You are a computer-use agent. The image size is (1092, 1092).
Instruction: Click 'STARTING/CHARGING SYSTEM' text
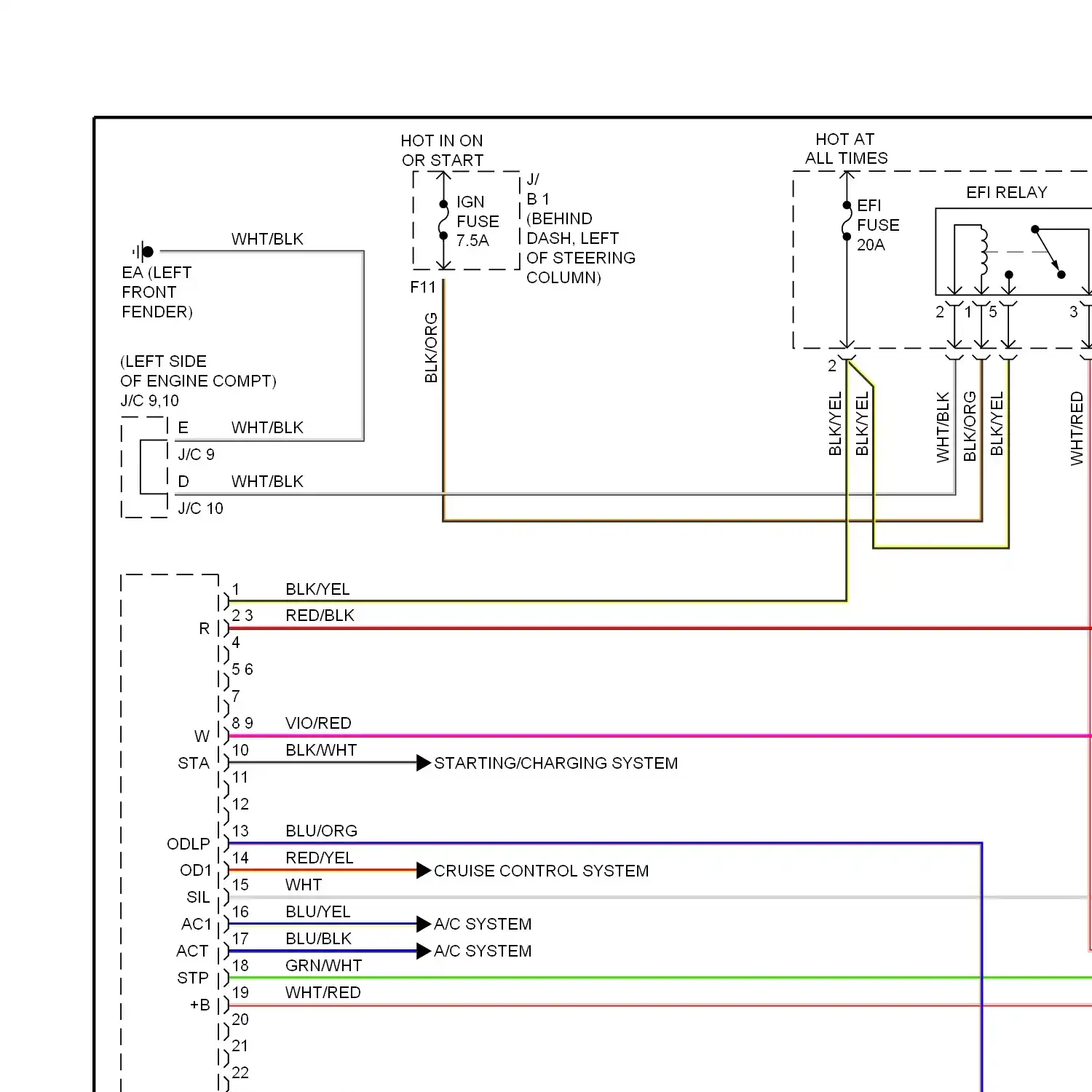tap(555, 763)
